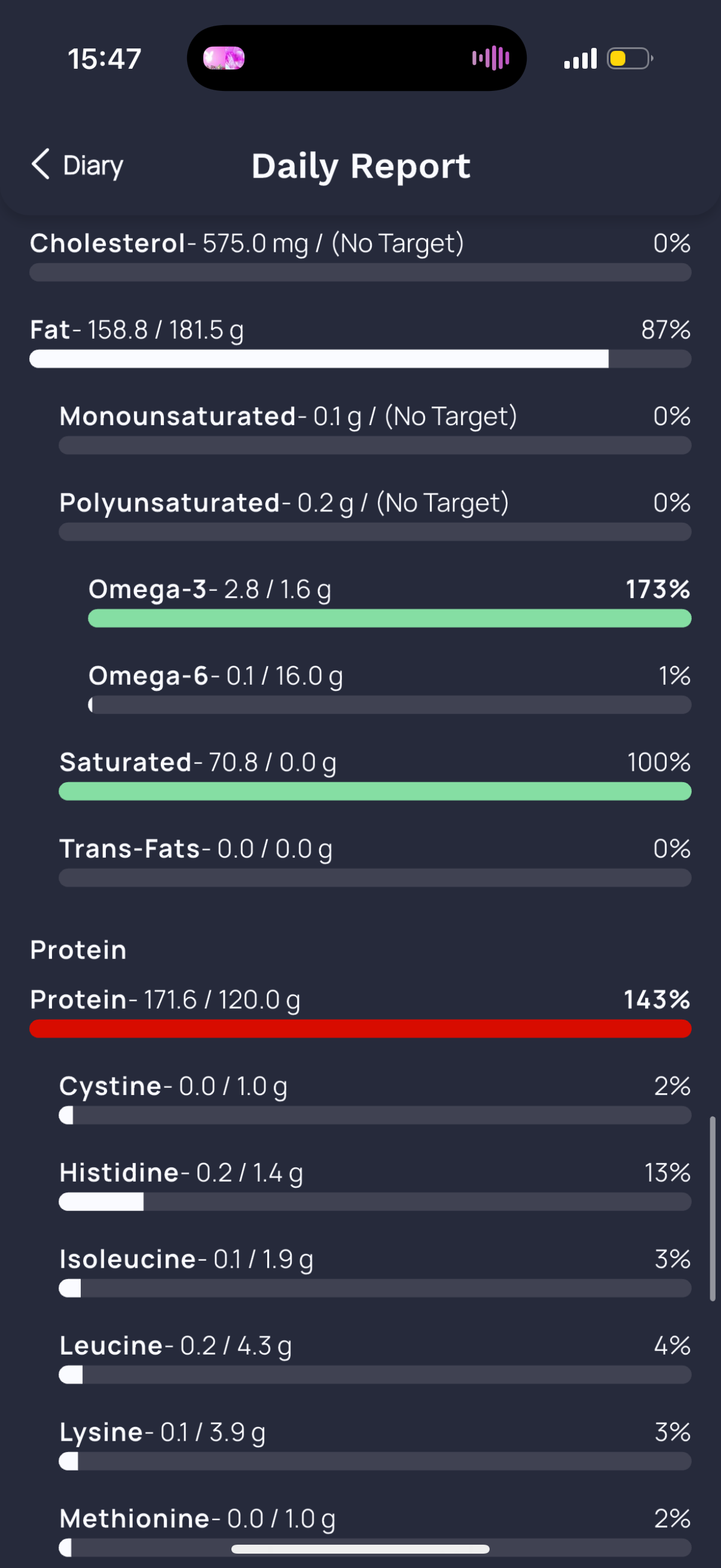Open the Trans-Fats nutrient entry
Image resolution: width=721 pixels, height=1568 pixels.
pyautogui.click(x=375, y=860)
